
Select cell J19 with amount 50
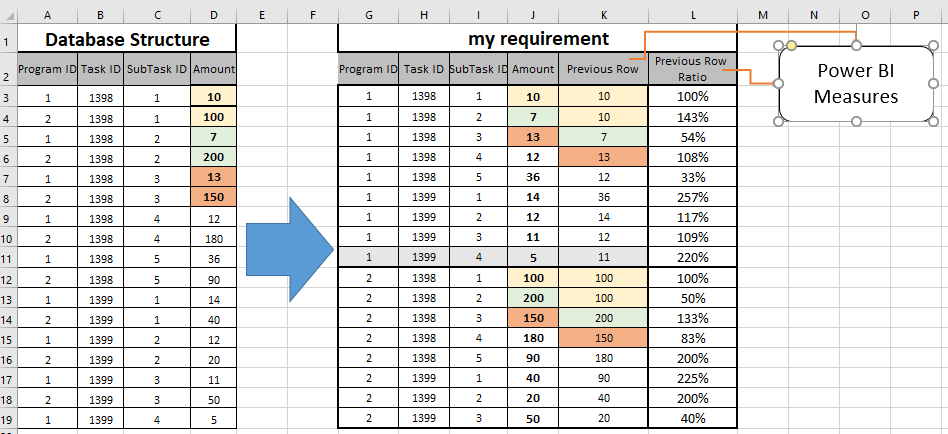[x=533, y=418]
